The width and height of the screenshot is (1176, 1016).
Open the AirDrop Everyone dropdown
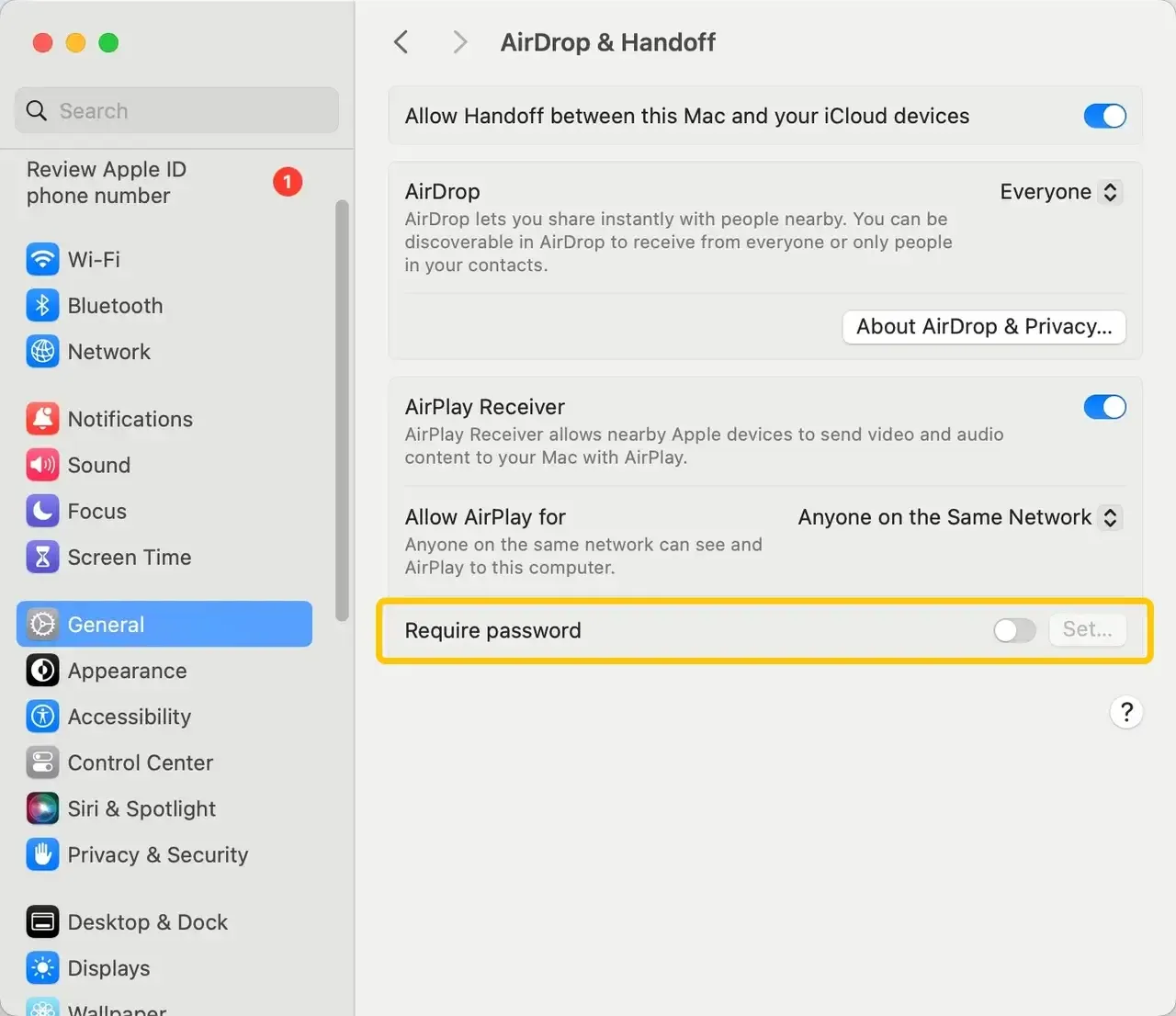(x=1060, y=192)
